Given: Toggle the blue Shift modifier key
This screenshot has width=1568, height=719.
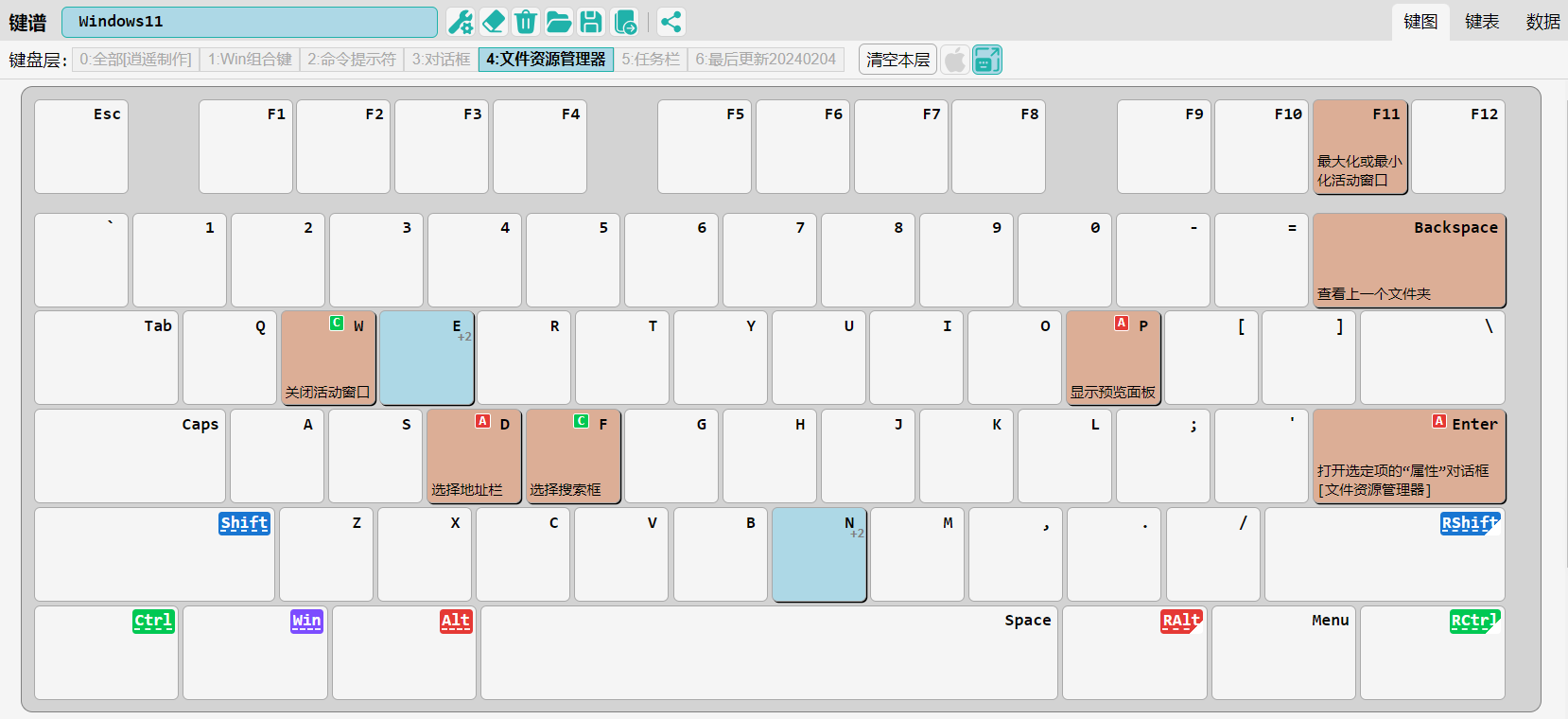Looking at the screenshot, I should point(244,523).
